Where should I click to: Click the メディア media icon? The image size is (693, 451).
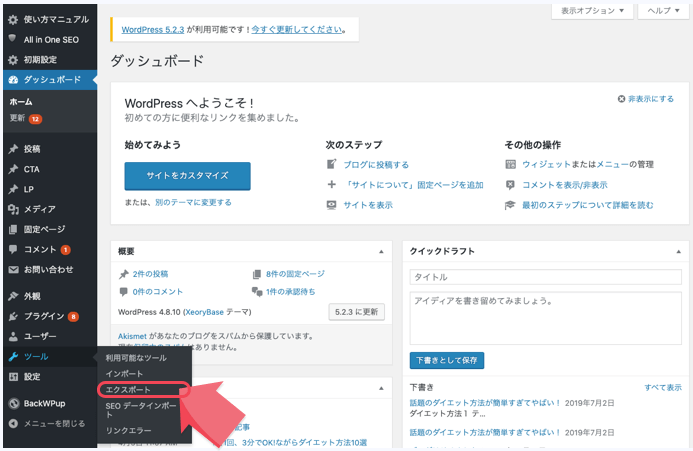[13, 209]
